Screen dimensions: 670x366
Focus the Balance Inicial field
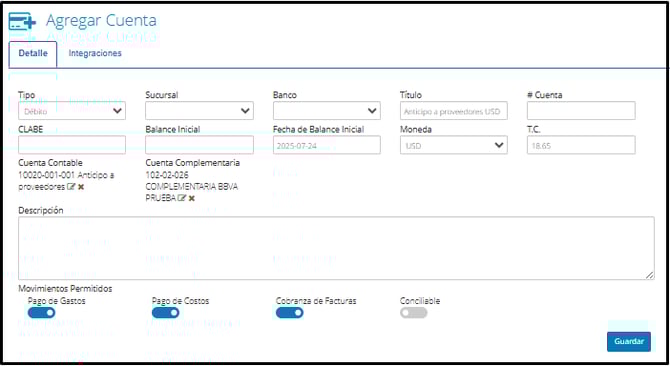pyautogui.click(x=199, y=145)
